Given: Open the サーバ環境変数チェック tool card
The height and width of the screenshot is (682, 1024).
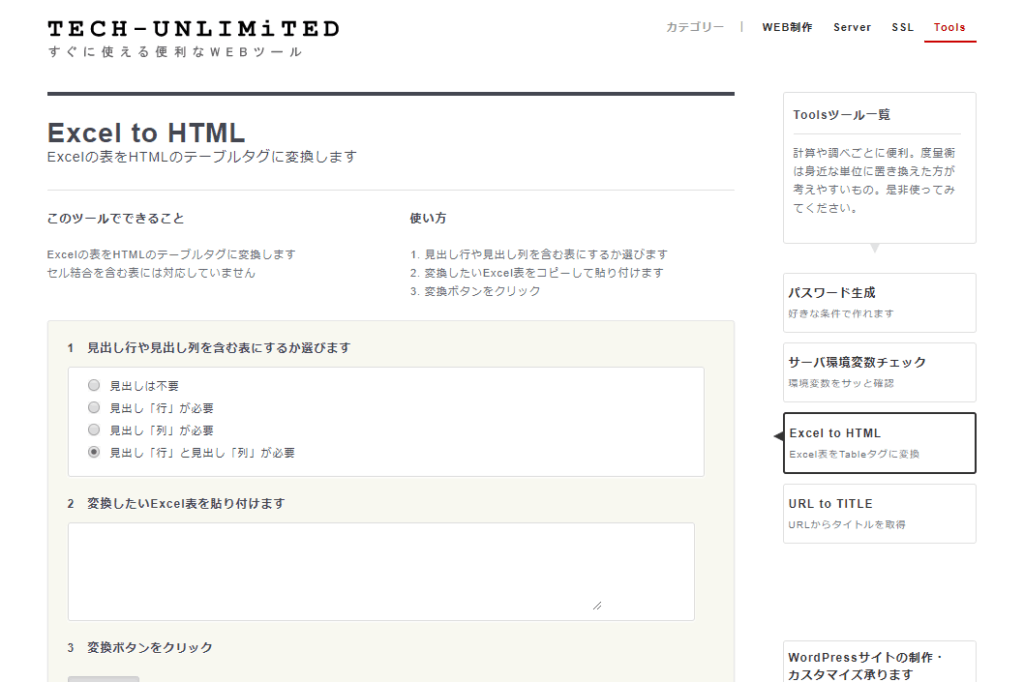Looking at the screenshot, I should click(879, 372).
